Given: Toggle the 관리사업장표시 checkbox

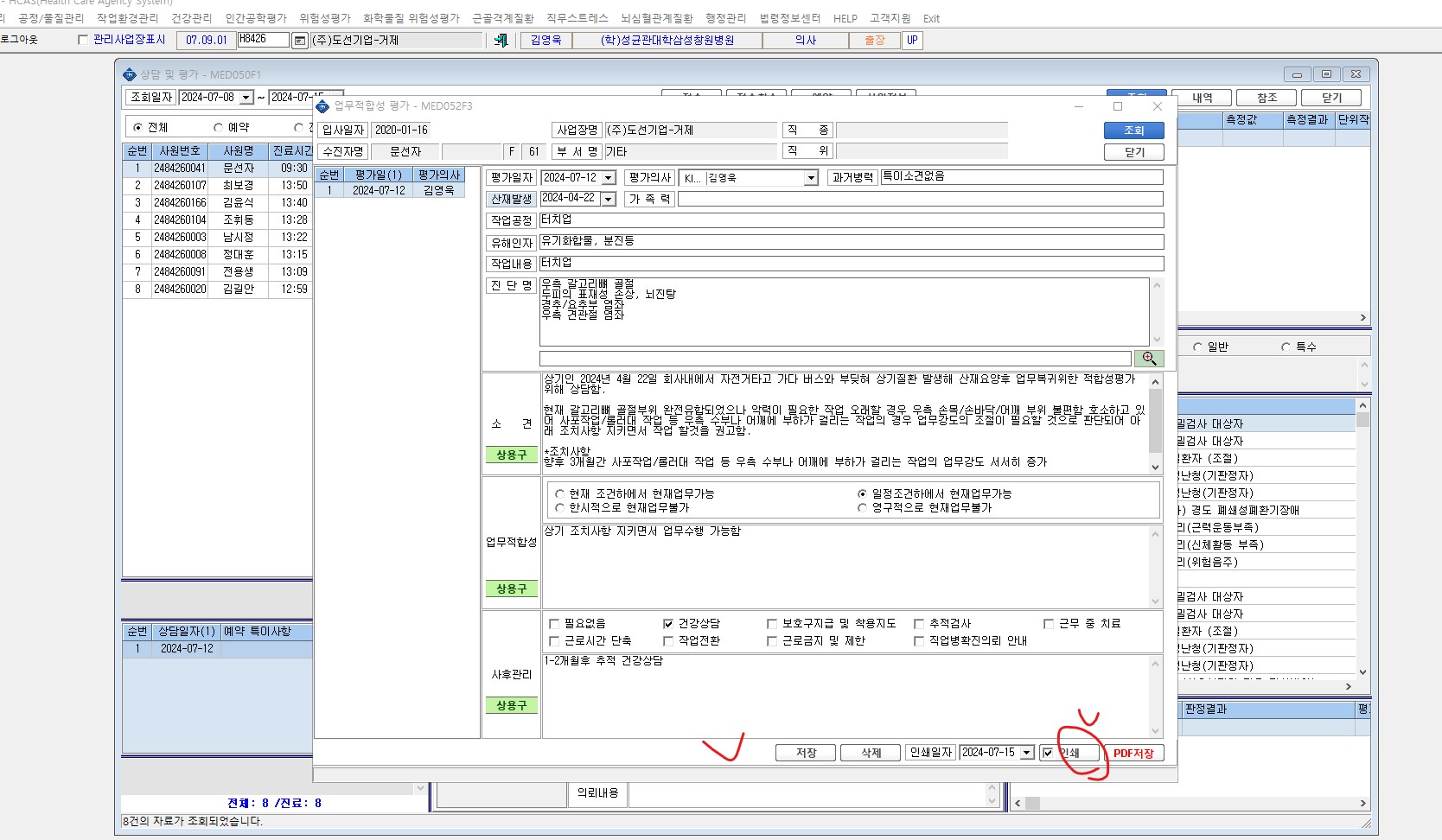Looking at the screenshot, I should point(83,40).
